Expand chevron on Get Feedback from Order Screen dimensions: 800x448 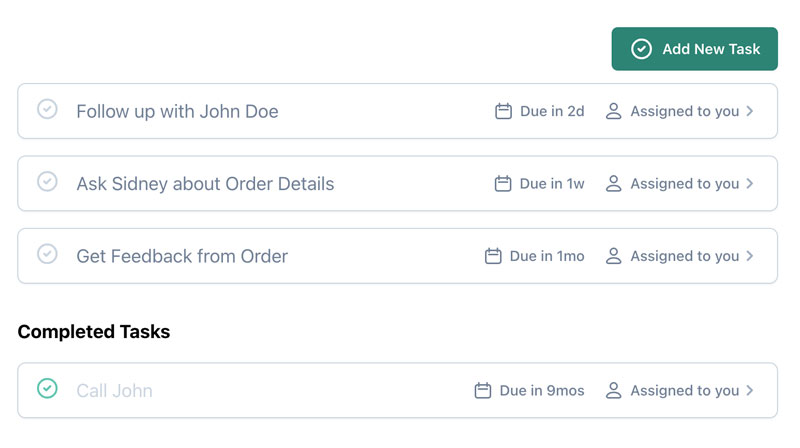coord(749,256)
